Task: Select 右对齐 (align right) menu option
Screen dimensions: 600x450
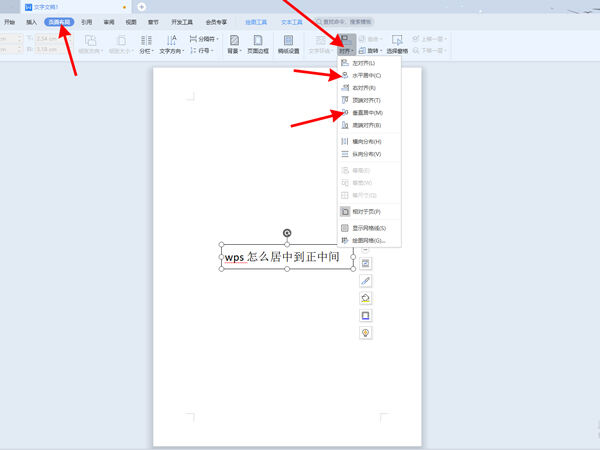Action: [x=366, y=88]
